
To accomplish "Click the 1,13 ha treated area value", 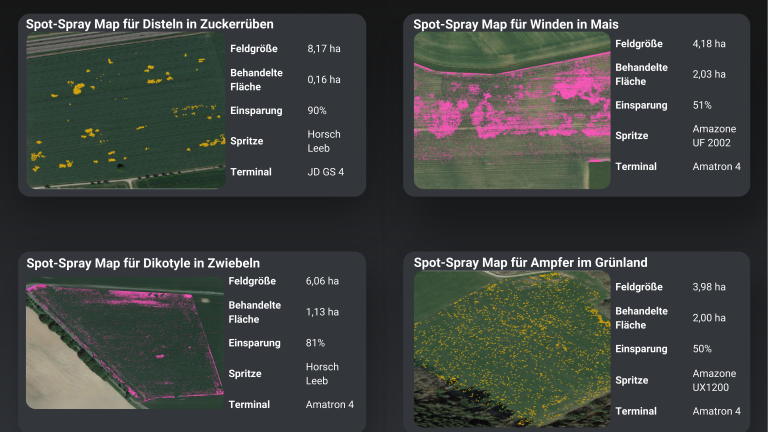I will click(322, 312).
